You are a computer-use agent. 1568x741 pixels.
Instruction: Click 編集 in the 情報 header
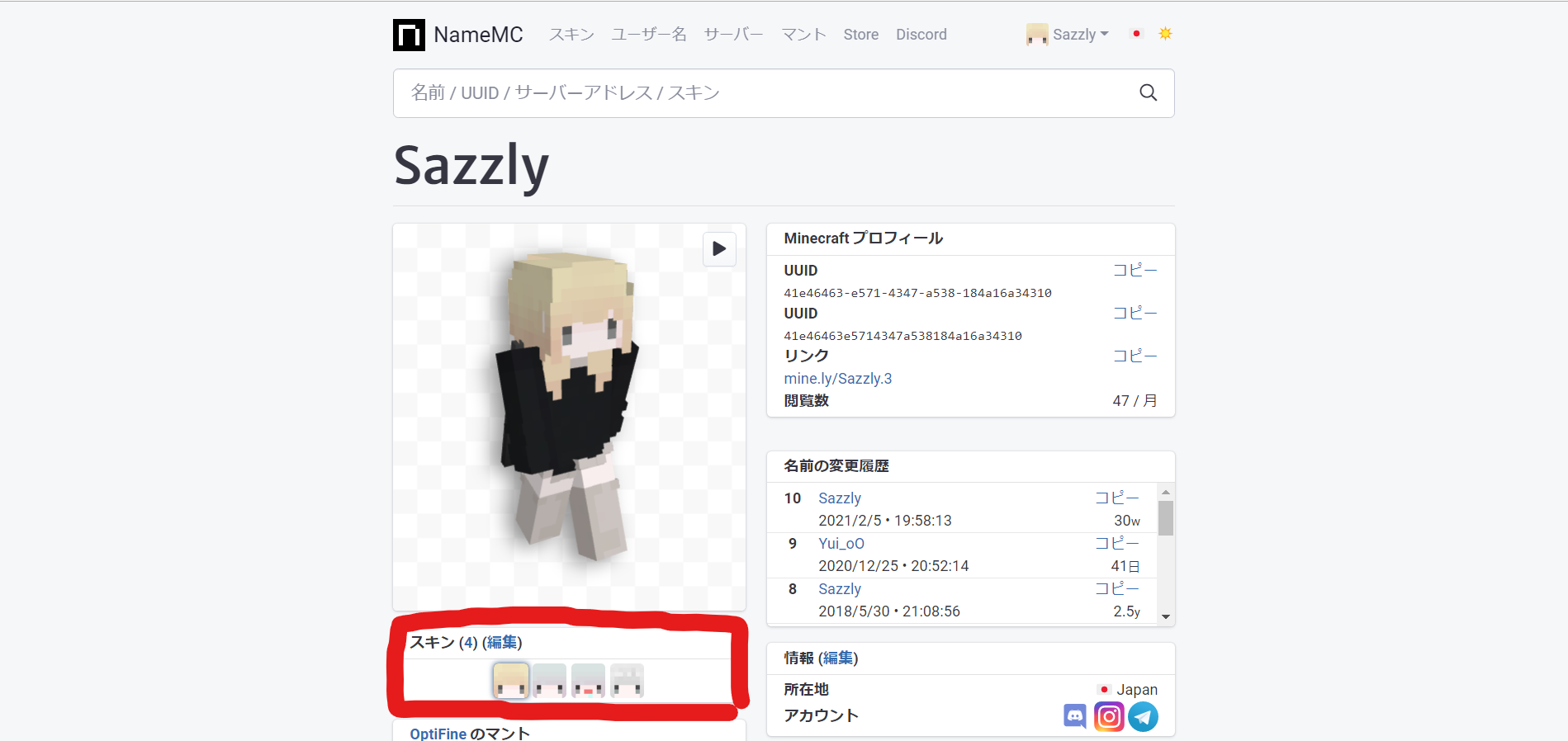click(x=838, y=658)
